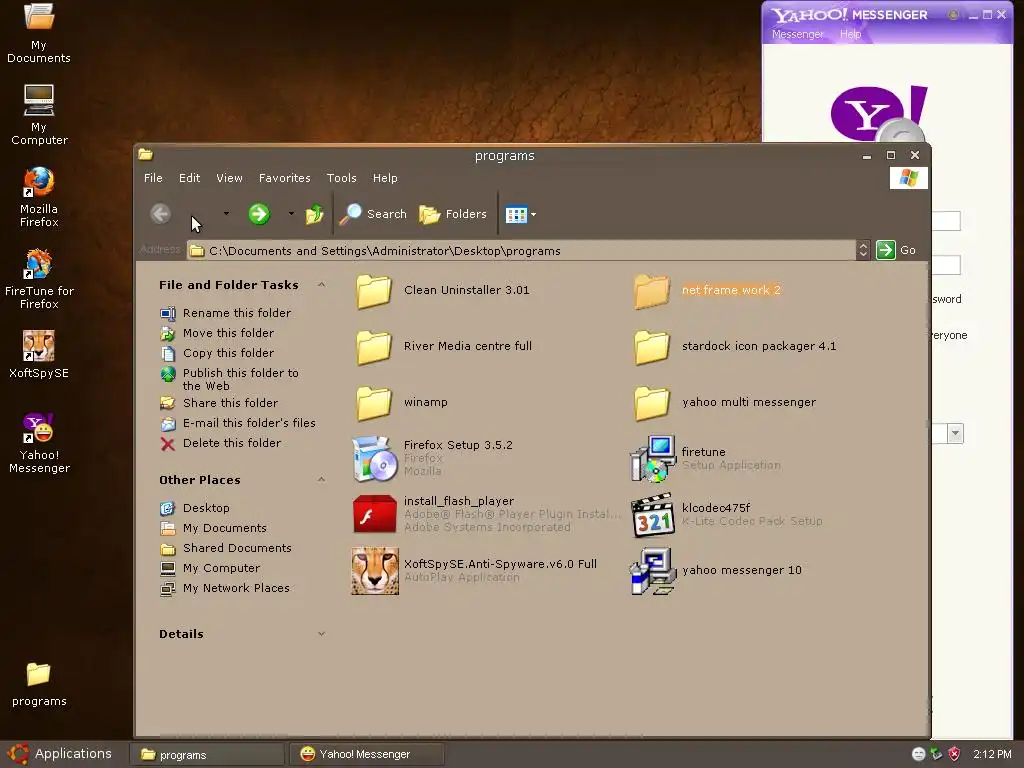
Task: Click My Computer desktop icon
Action: [x=39, y=115]
